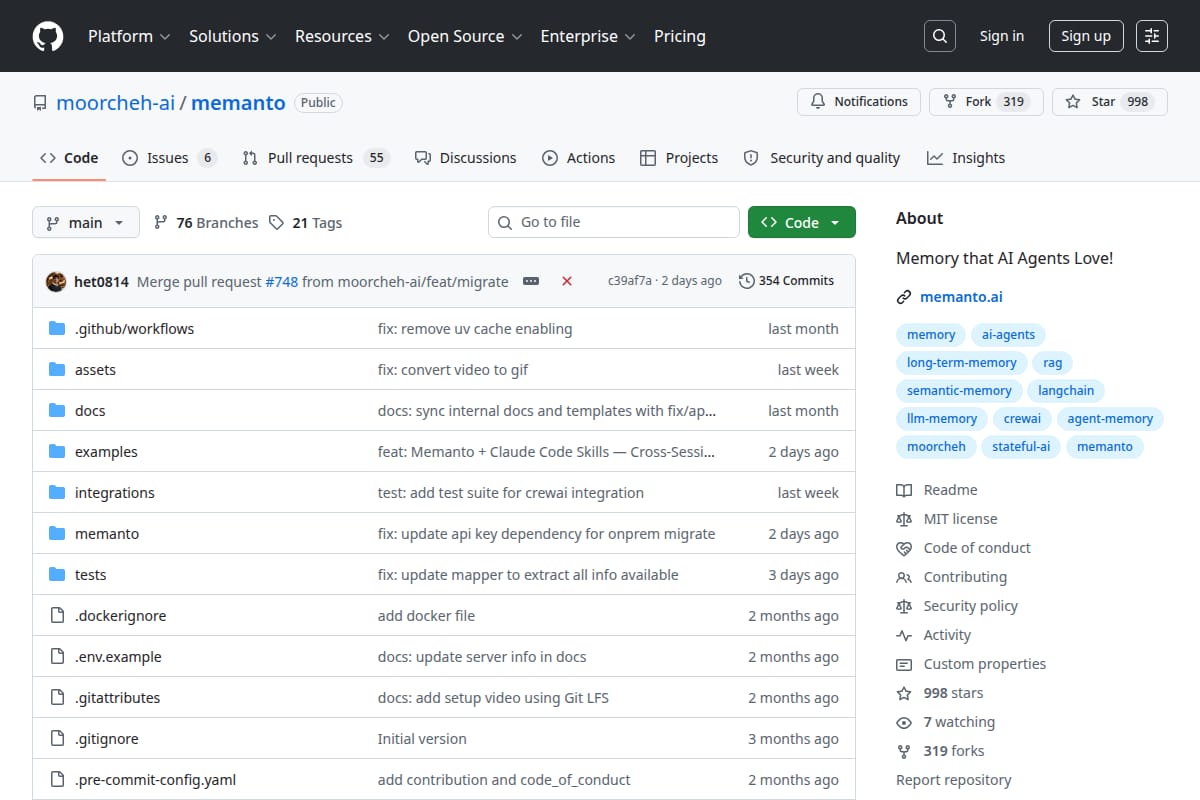This screenshot has height=800, width=1200.
Task: Open the MIT license link
Action: point(960,519)
